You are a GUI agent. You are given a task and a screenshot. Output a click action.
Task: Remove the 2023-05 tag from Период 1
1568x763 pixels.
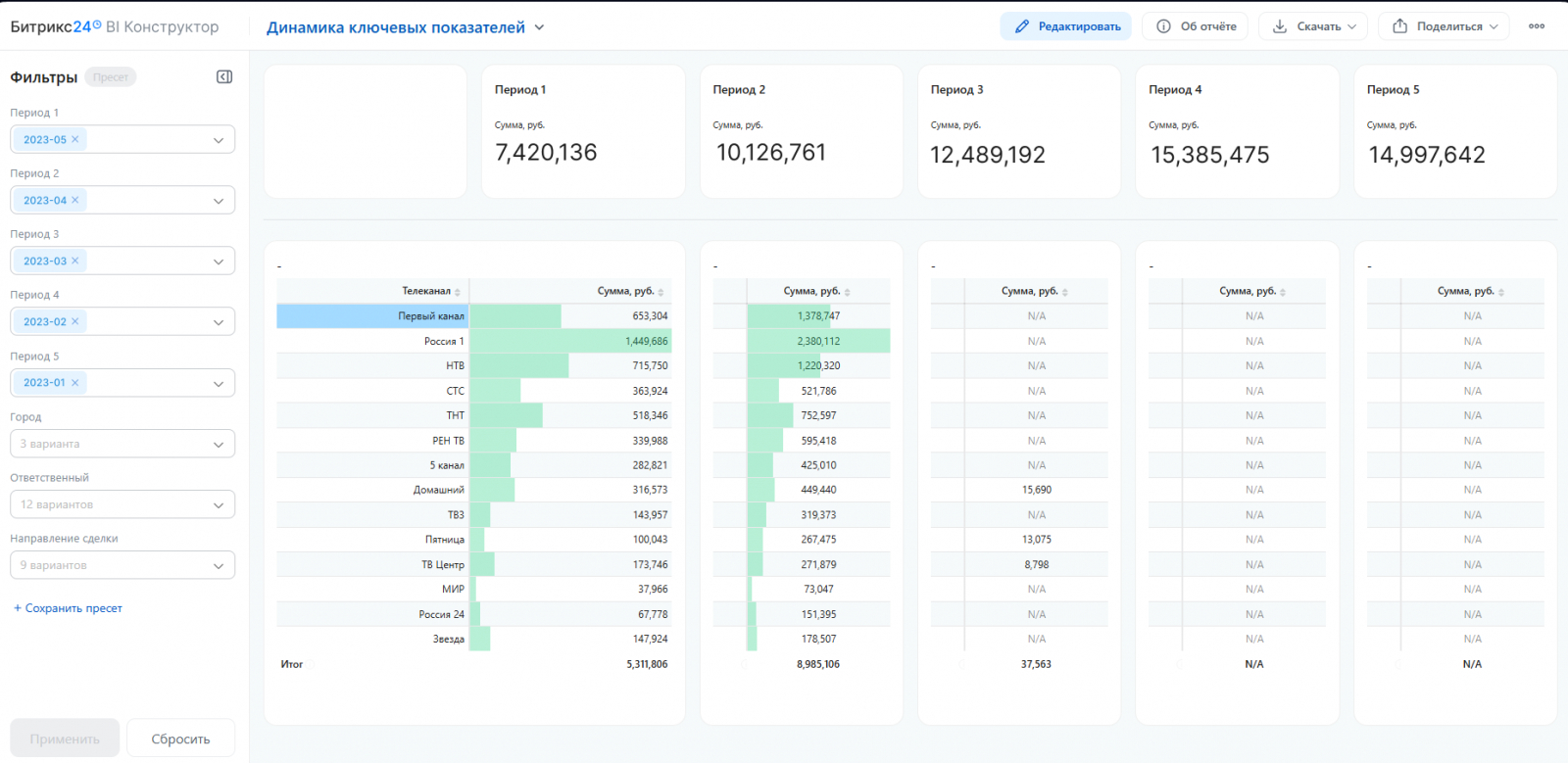[75, 139]
